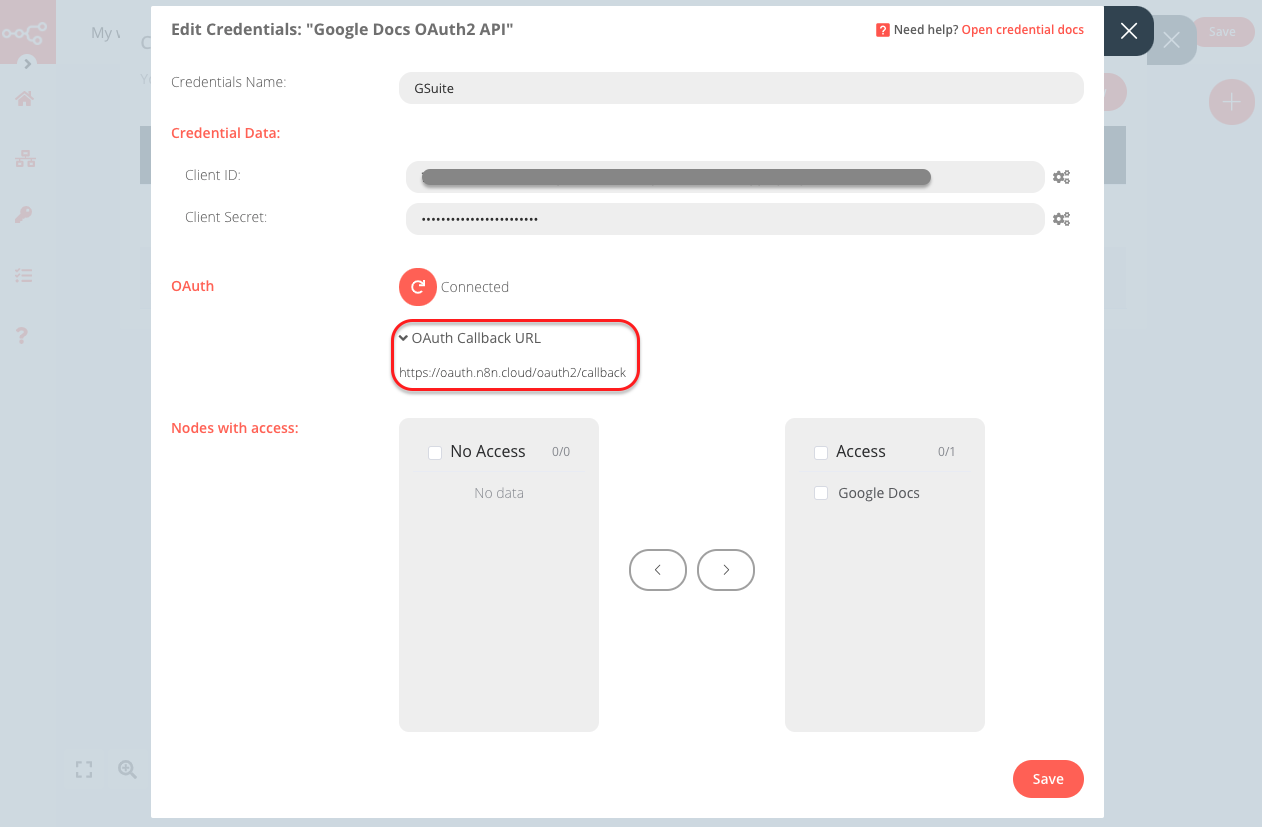Click the Help question mark icon
The width and height of the screenshot is (1262, 827).
22,335
